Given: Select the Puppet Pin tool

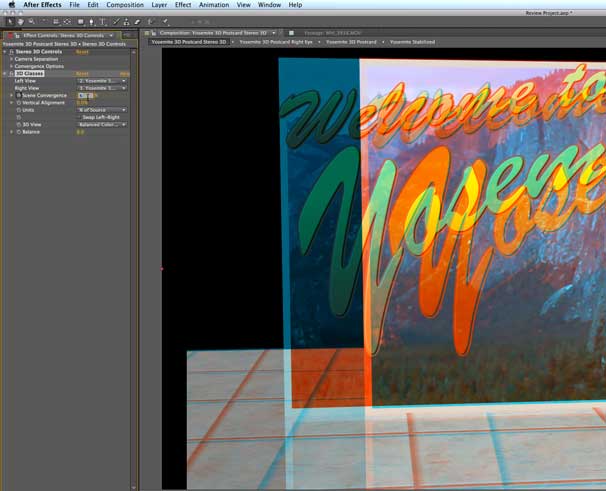Looking at the screenshot, I should point(165,22).
